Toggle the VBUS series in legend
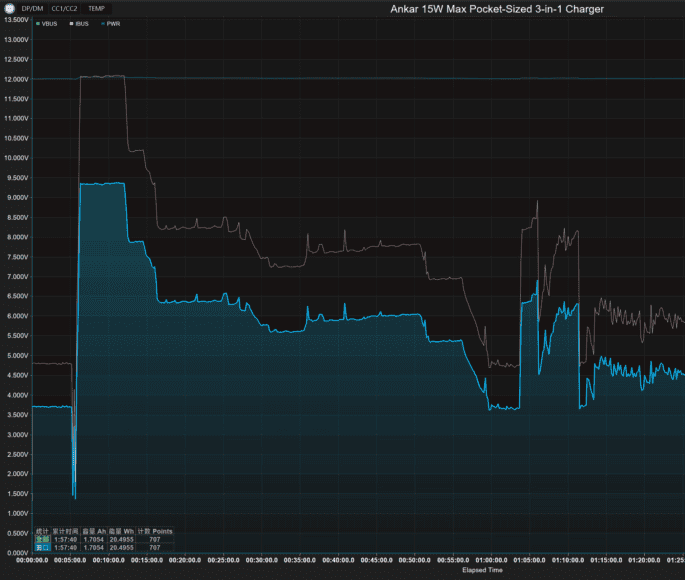The image size is (685, 580). [x=50, y=22]
